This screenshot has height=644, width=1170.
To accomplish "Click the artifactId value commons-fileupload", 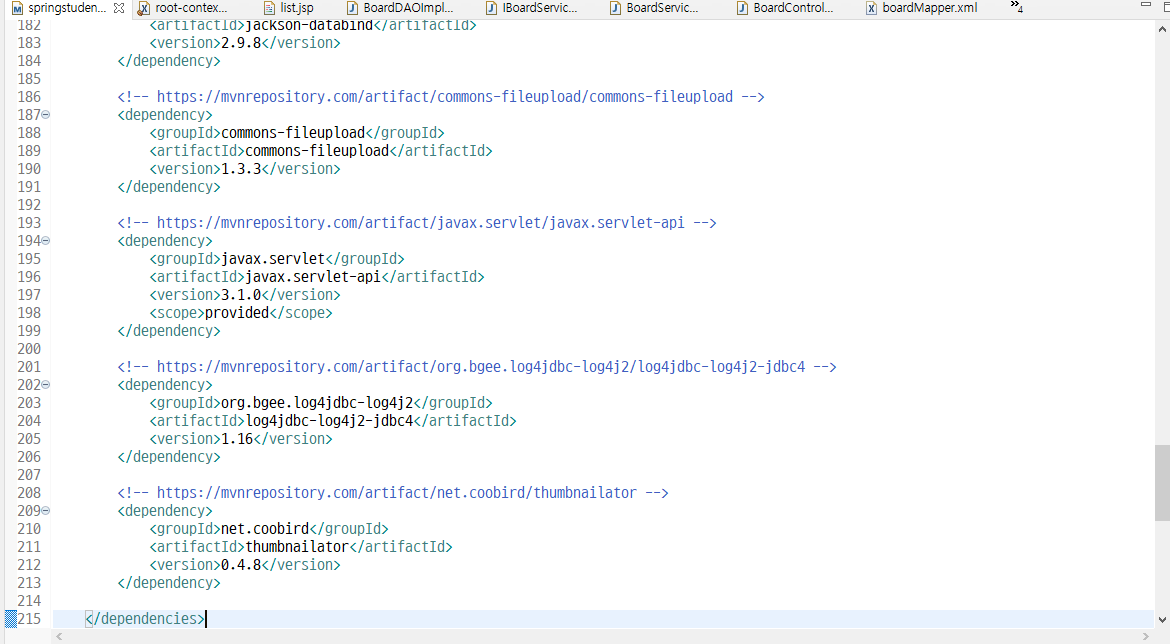I will 317,151.
